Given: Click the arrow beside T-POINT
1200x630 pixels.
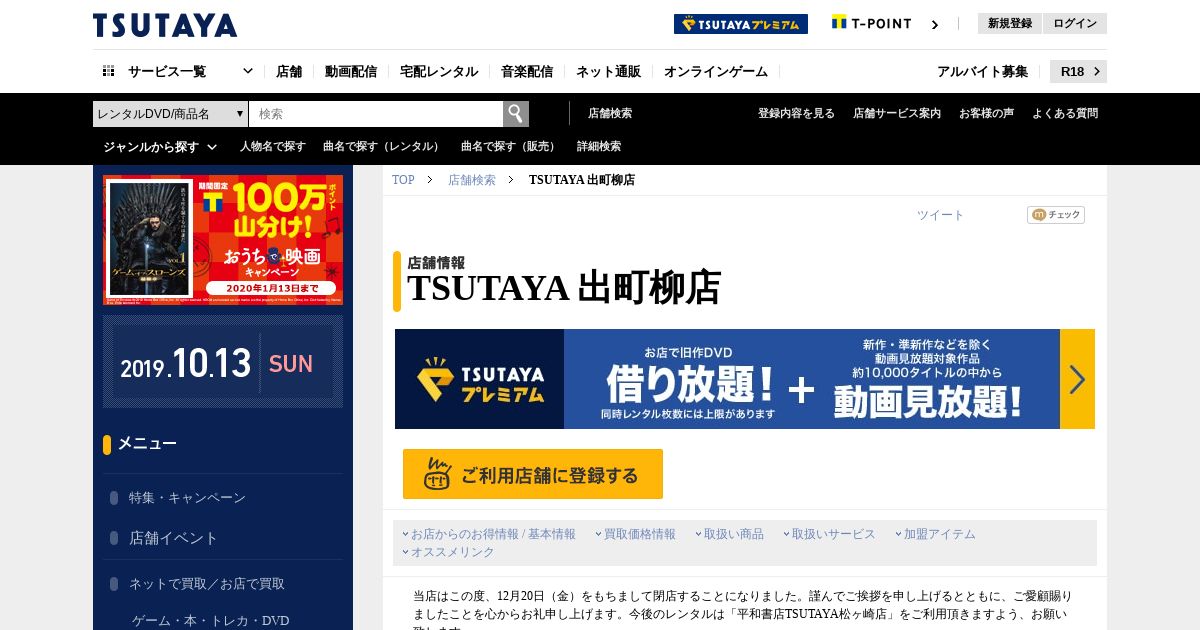Looking at the screenshot, I should click(x=935, y=25).
